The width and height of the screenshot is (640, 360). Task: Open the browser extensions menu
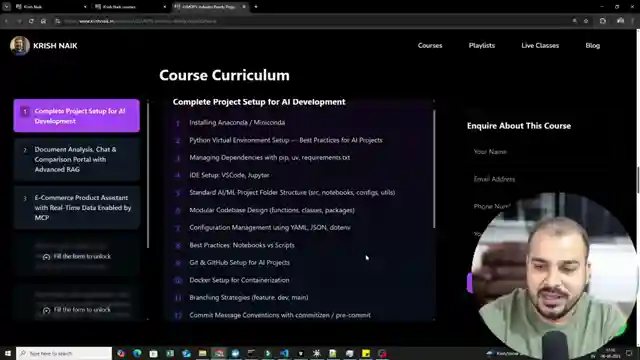pos(602,21)
